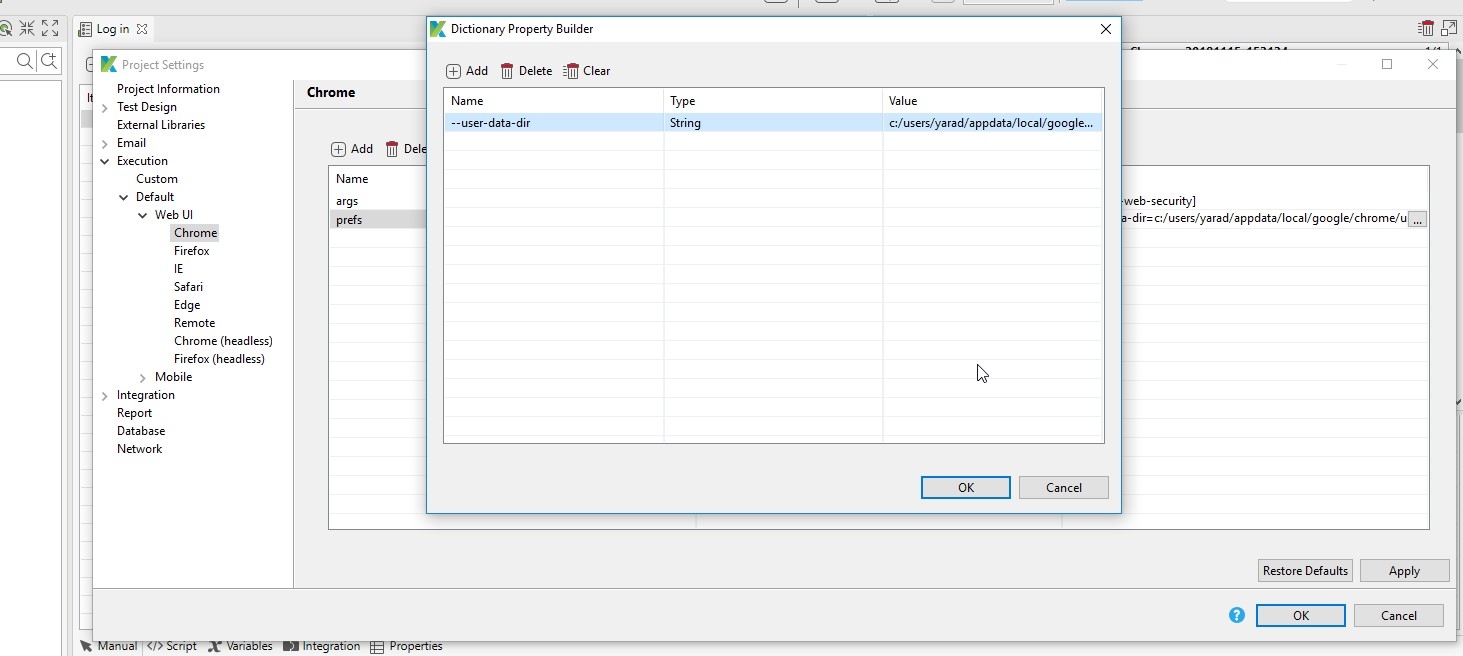
Task: Open the Variables tab
Action: (x=240, y=646)
